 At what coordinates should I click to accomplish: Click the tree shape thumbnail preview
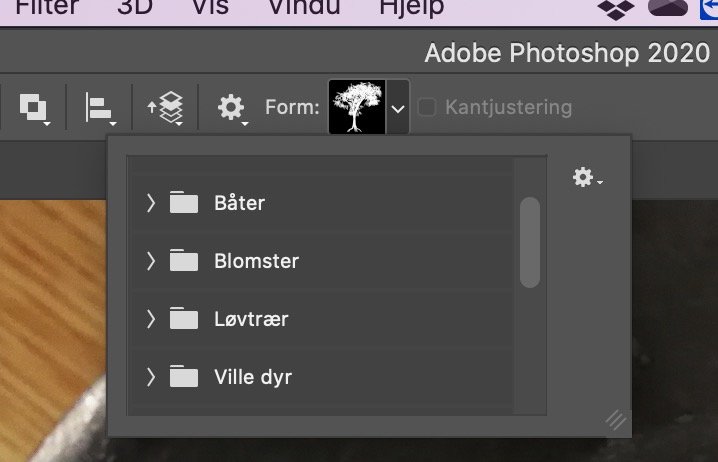(x=357, y=107)
